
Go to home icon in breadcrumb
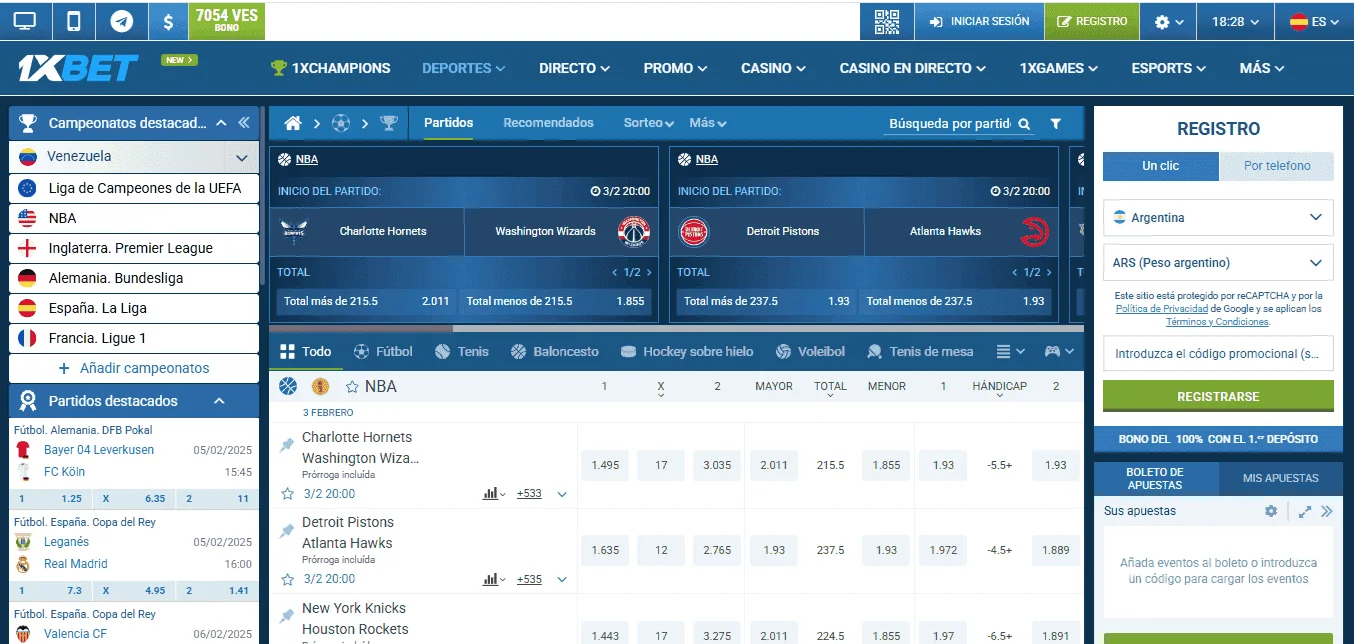pos(293,123)
